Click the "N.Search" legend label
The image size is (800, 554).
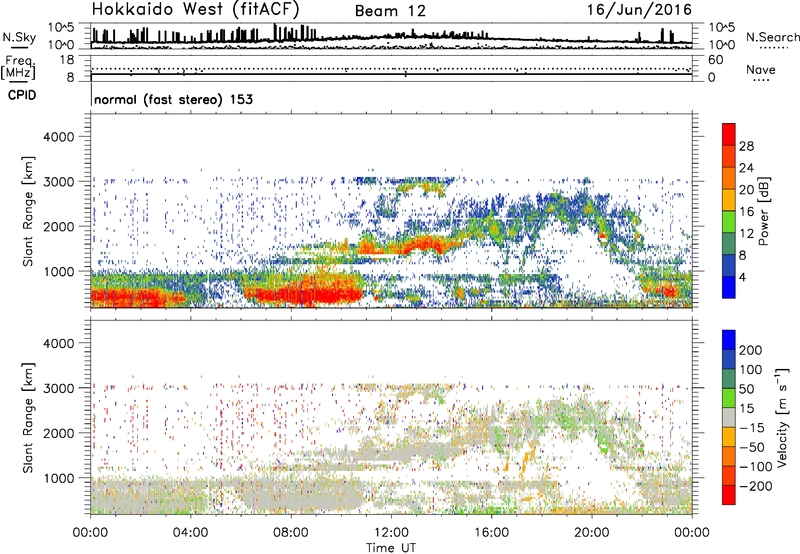pyautogui.click(x=772, y=37)
